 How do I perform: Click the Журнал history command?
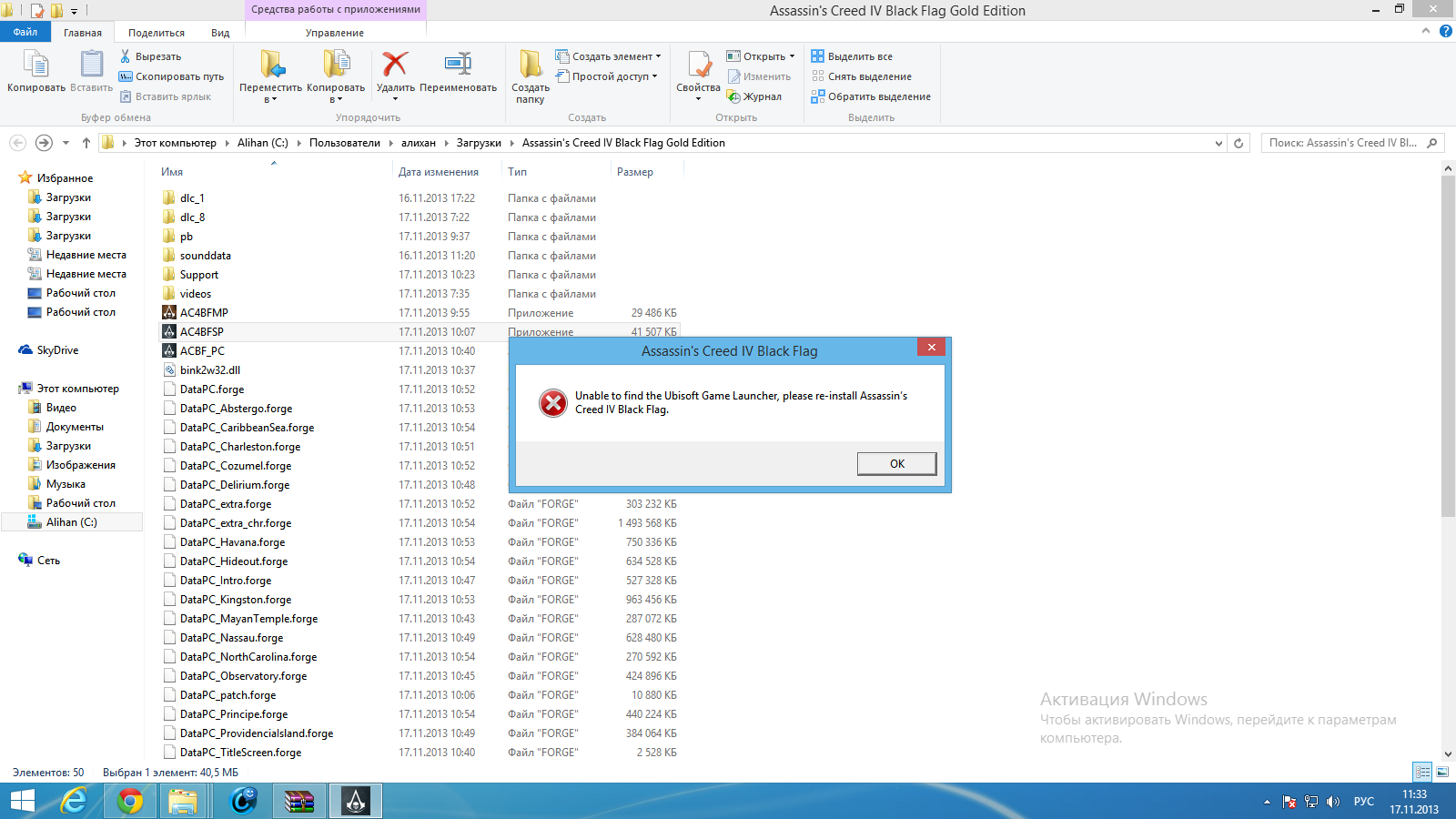pyautogui.click(x=753, y=96)
